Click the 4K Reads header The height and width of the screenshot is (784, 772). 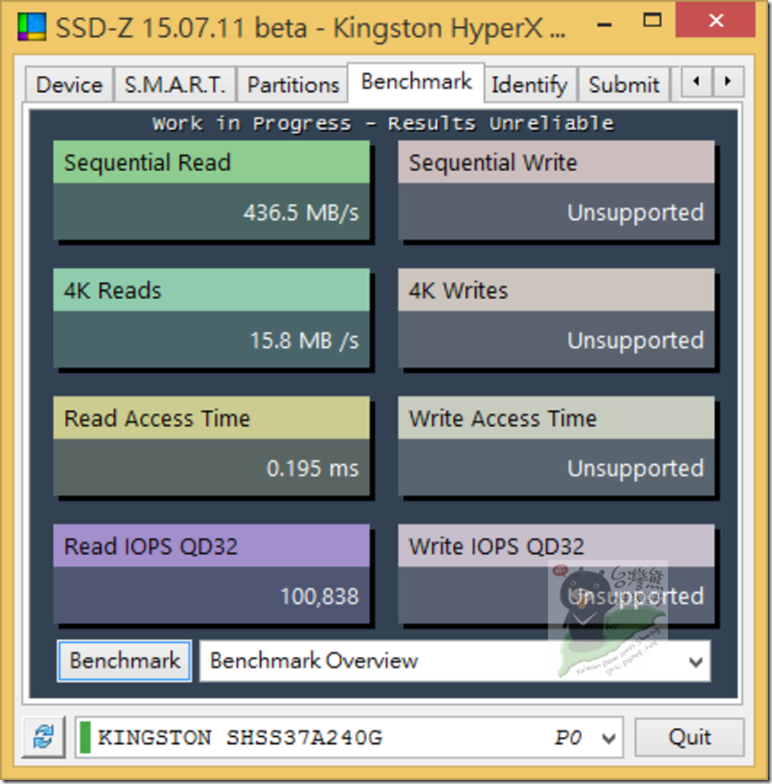(212, 290)
